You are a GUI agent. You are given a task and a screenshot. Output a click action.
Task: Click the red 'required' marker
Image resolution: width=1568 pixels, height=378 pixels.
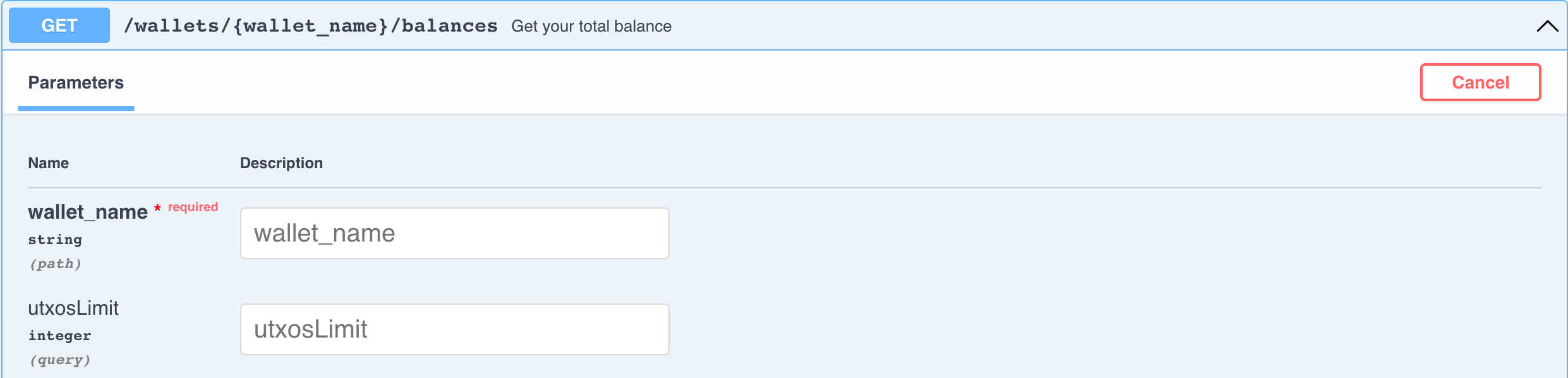tap(193, 207)
